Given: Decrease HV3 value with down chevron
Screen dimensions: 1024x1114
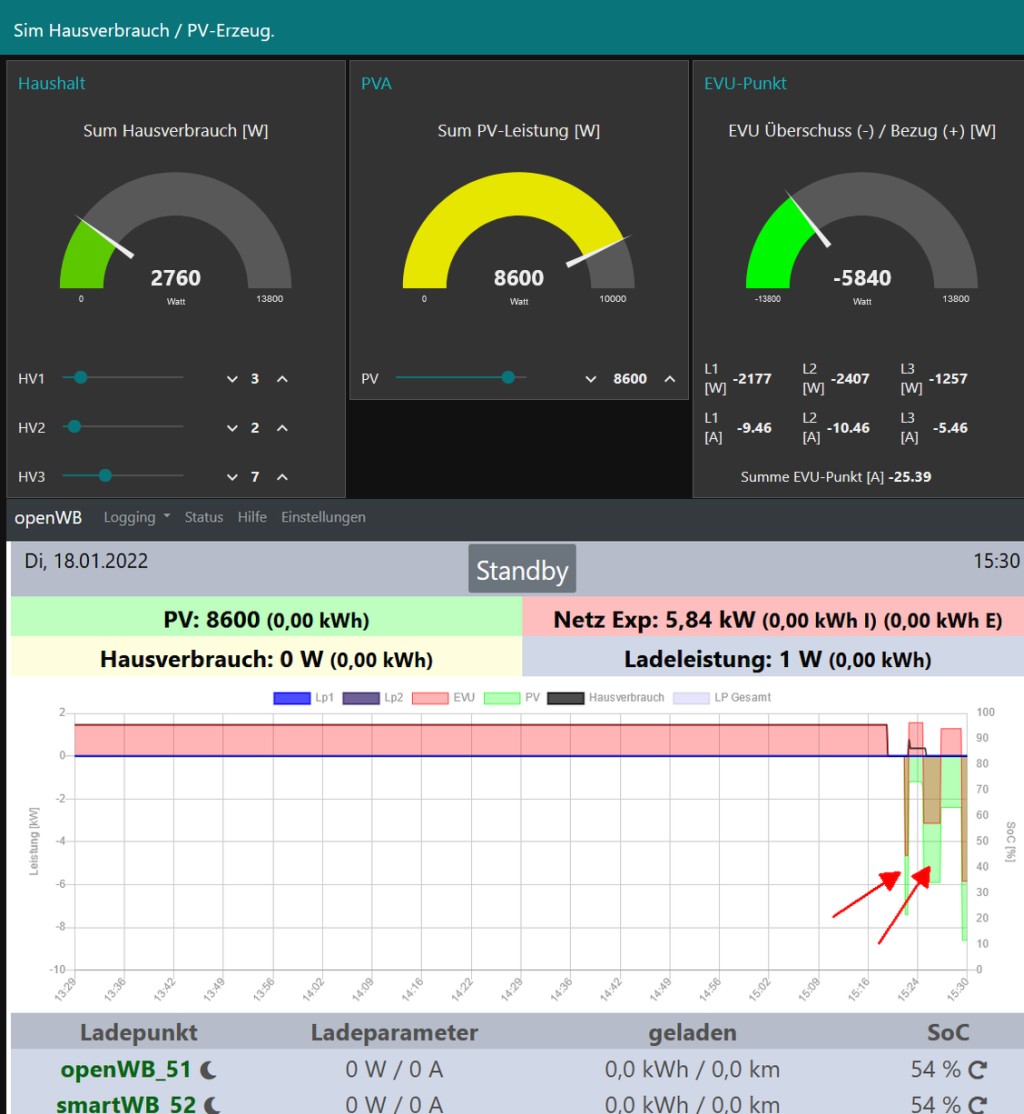Looking at the screenshot, I should tap(232, 477).
